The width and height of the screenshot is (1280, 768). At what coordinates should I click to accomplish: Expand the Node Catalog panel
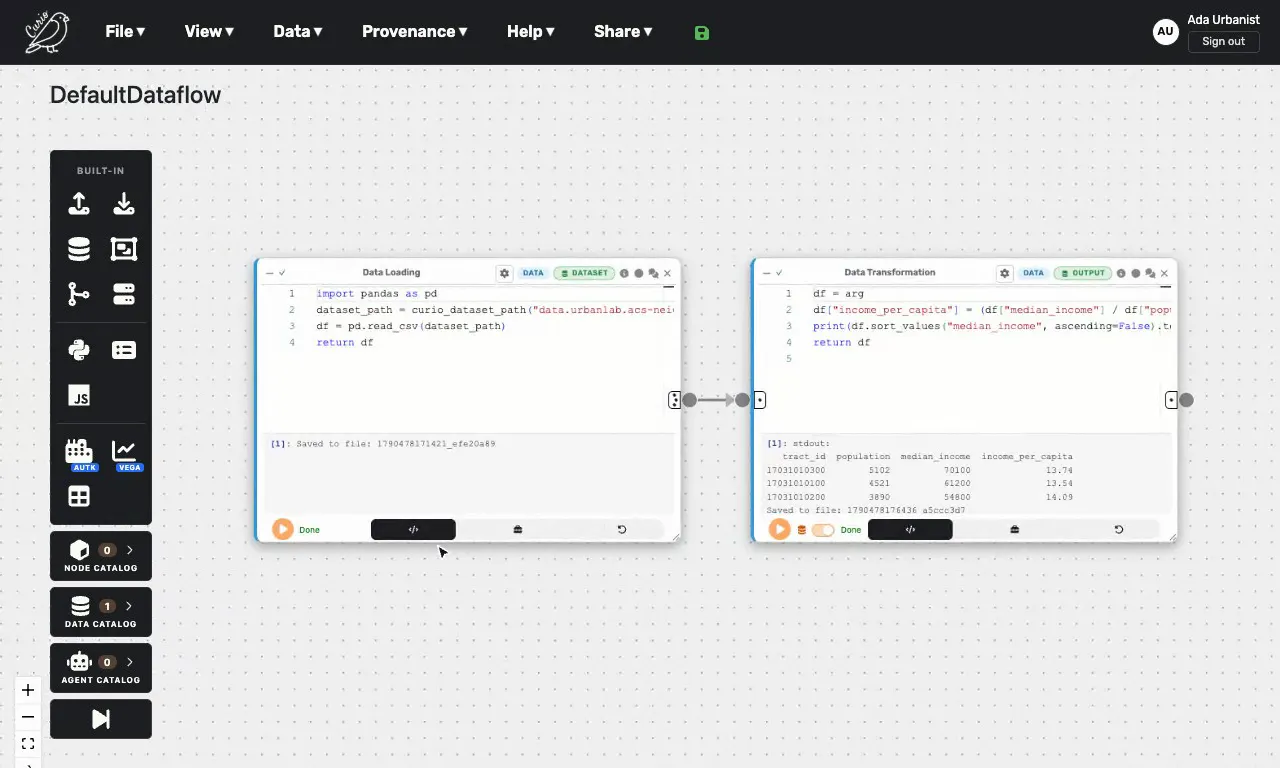click(101, 556)
